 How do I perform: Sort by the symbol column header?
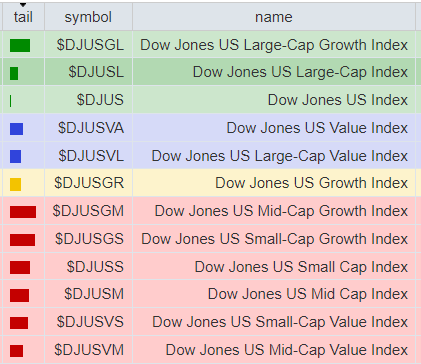click(88, 17)
